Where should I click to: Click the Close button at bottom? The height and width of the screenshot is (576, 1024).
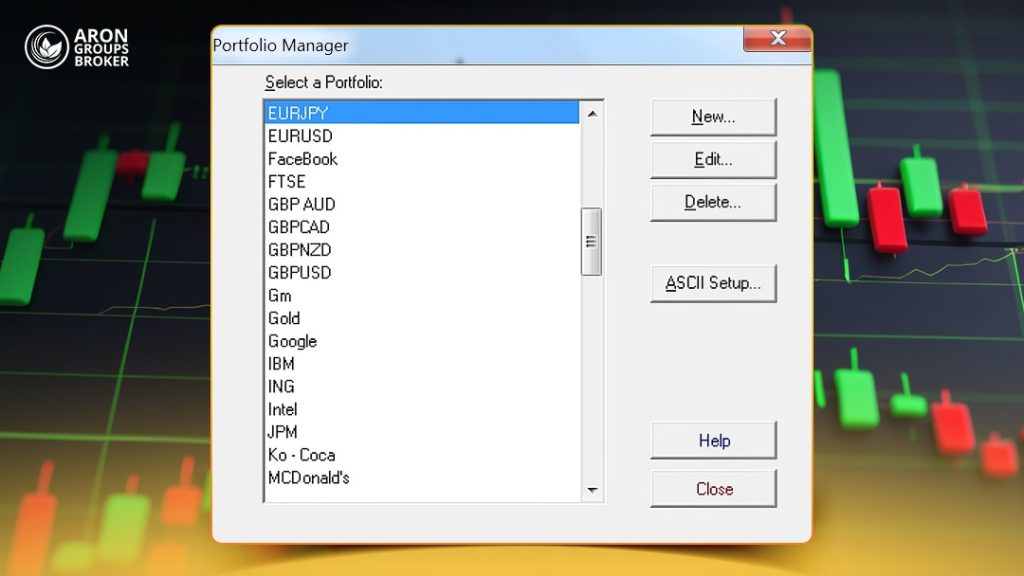713,489
